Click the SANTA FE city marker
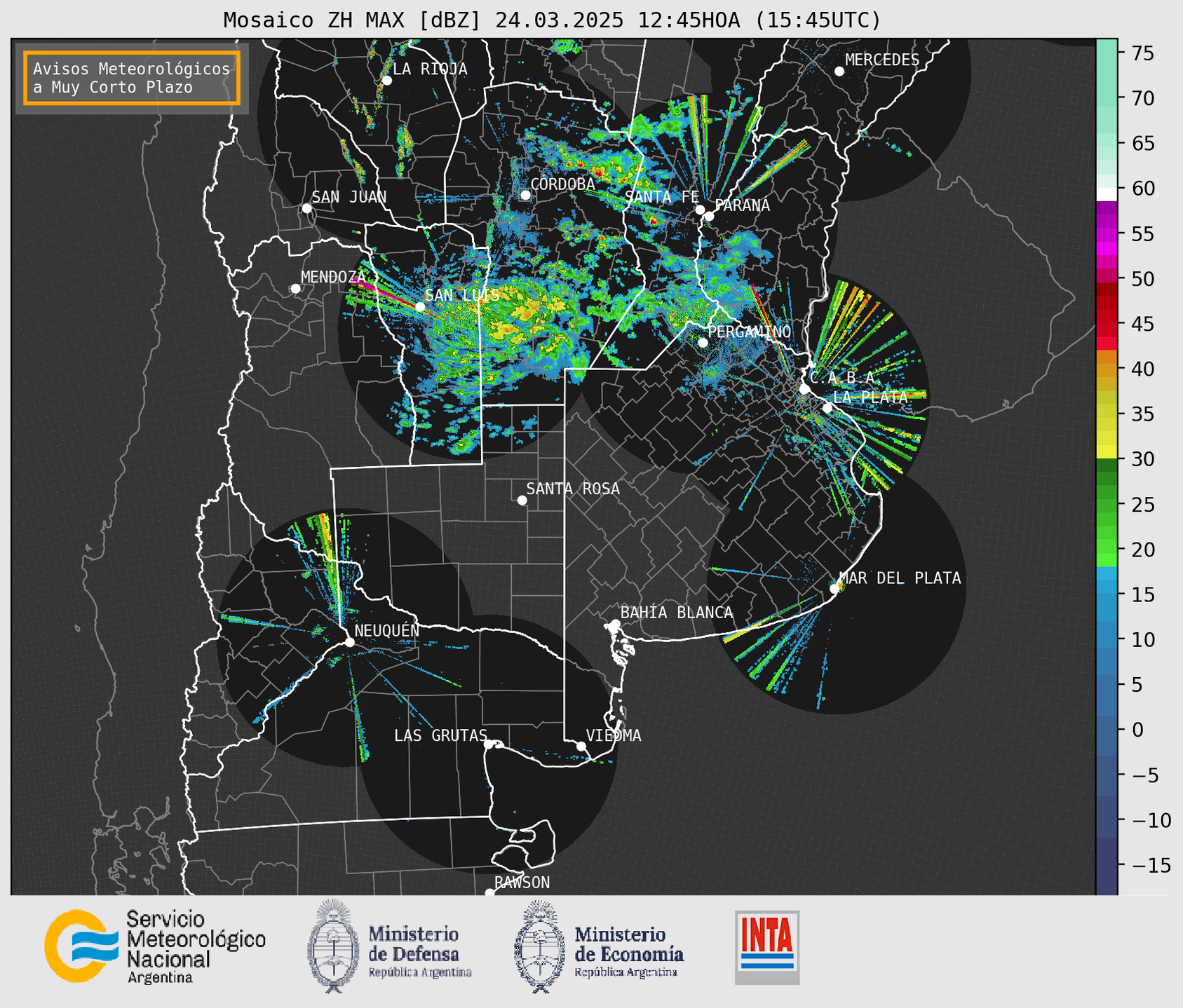1183x1008 pixels. pos(700,210)
